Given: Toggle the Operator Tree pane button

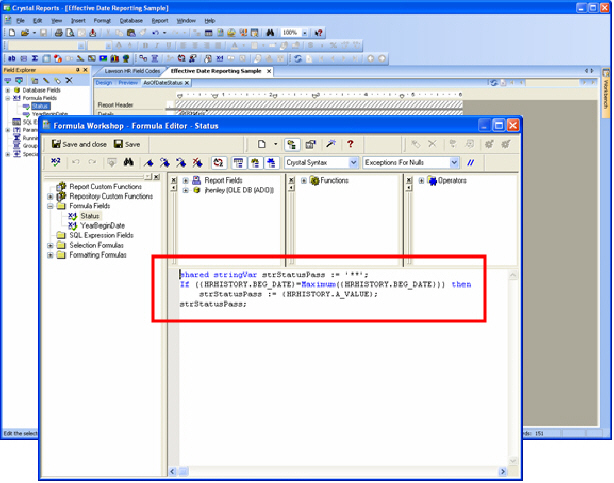Looking at the screenshot, I should 271,163.
